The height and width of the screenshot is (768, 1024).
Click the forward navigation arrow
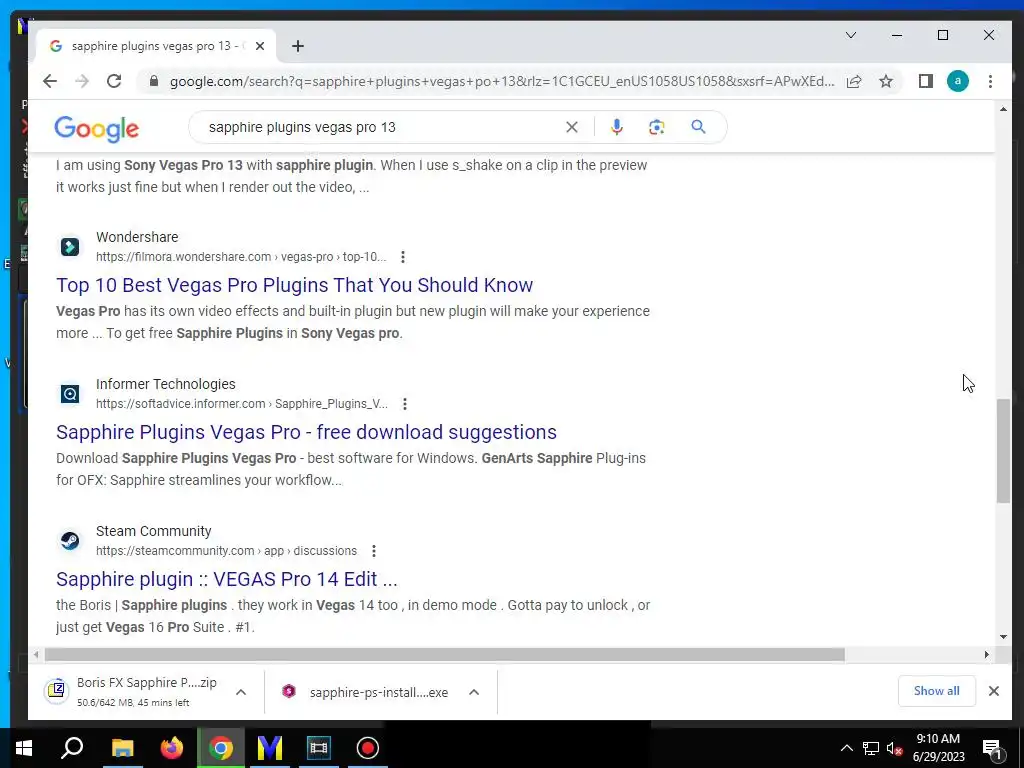click(x=82, y=81)
